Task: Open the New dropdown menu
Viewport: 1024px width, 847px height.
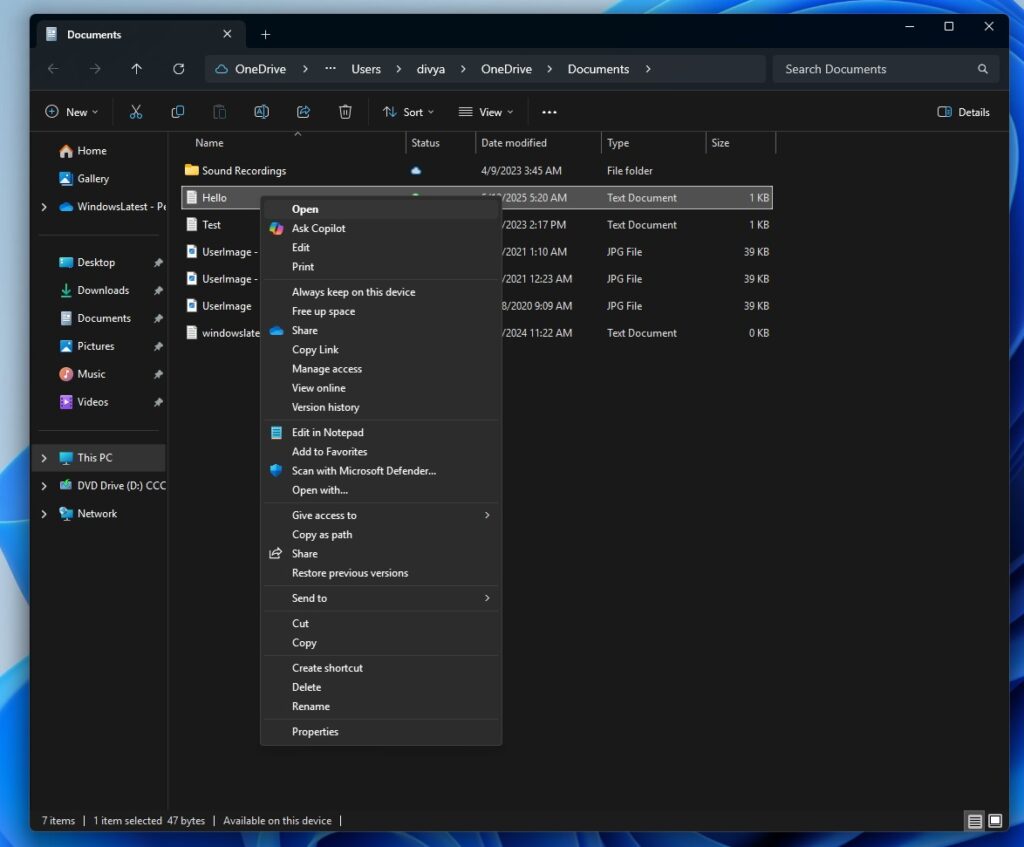Action: [x=71, y=112]
